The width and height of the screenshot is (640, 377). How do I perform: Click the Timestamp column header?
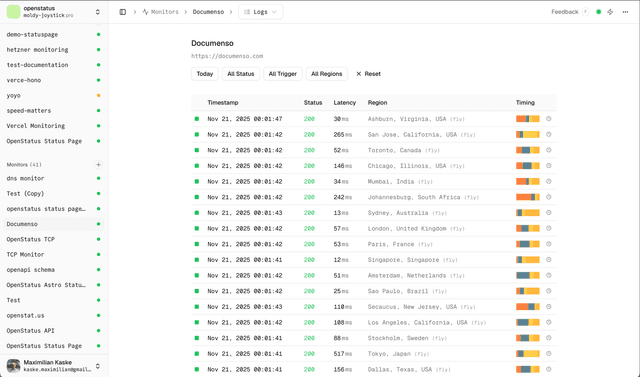[223, 103]
